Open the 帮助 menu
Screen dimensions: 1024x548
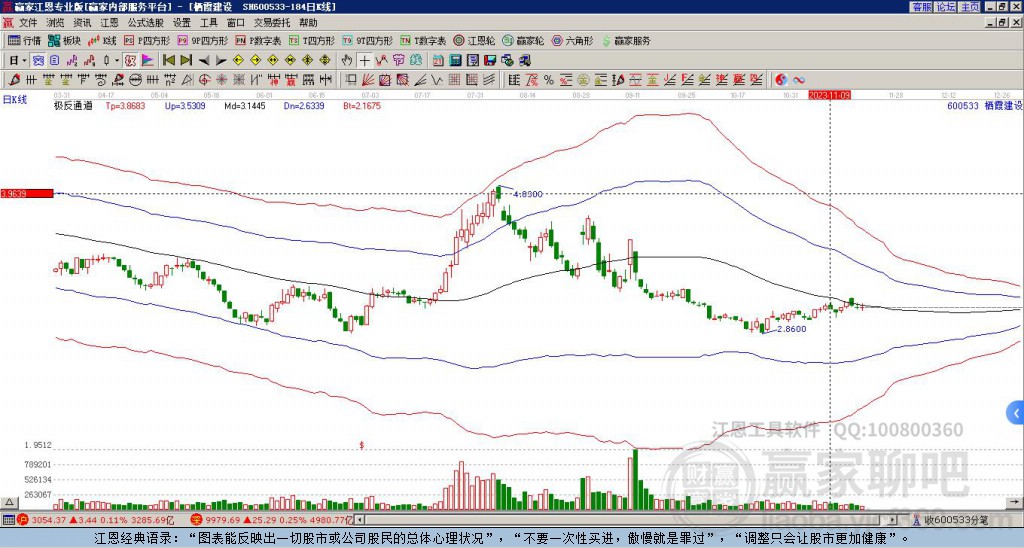click(x=308, y=23)
